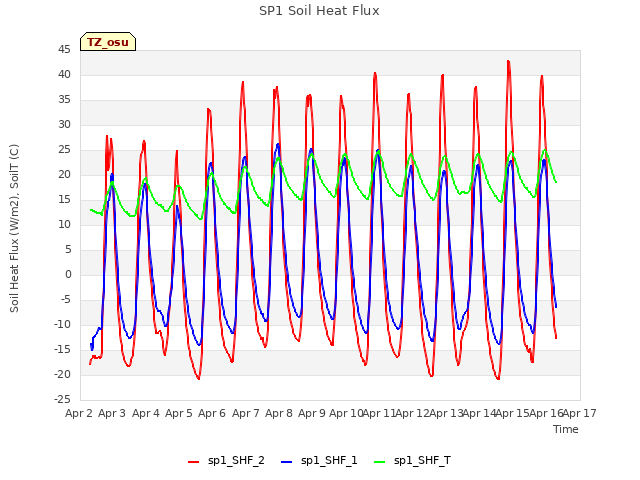Click the -15 y-axis tick label
This screenshot has height=480, width=640.
(62, 350)
